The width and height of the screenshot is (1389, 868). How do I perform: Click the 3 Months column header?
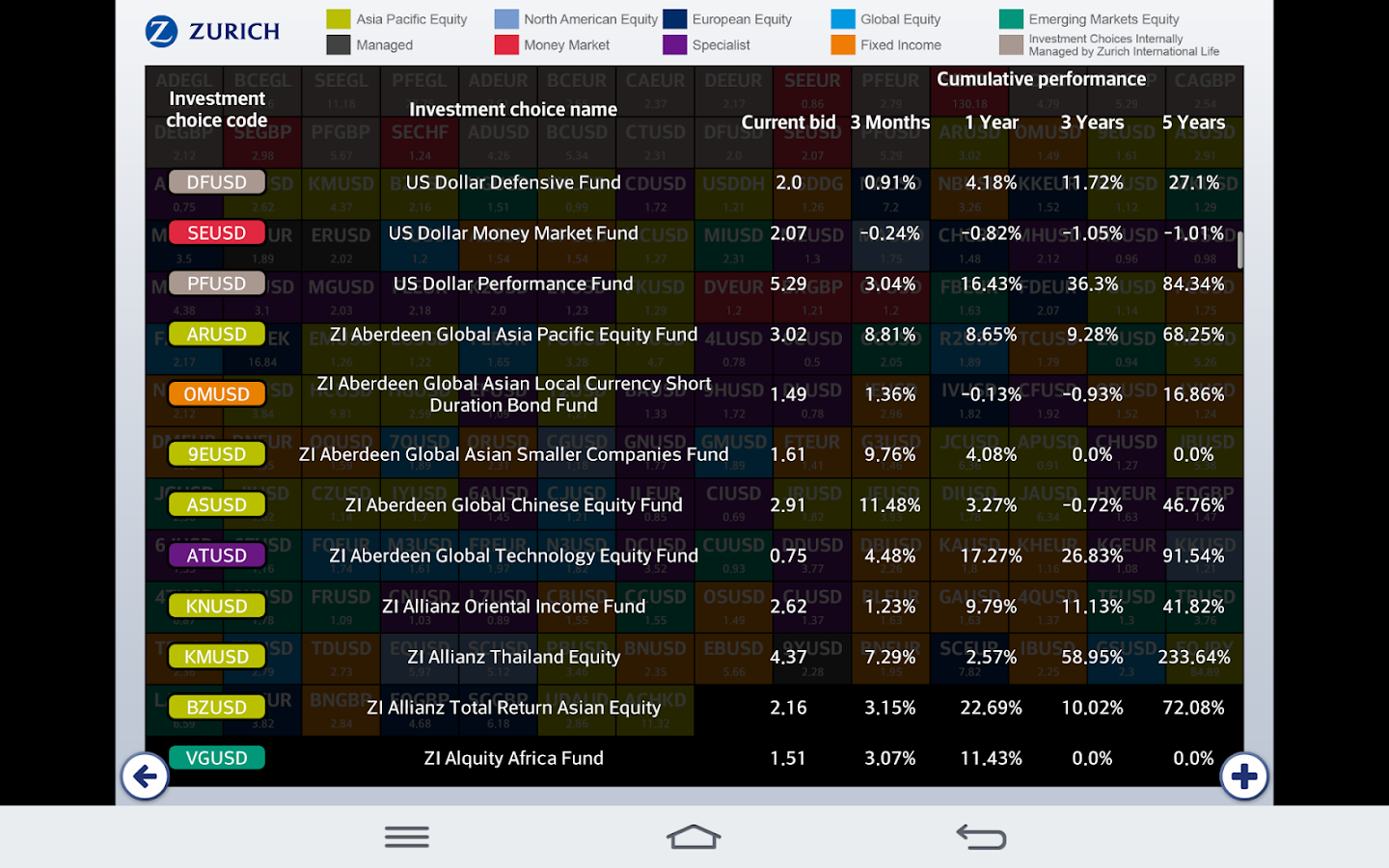[890, 122]
